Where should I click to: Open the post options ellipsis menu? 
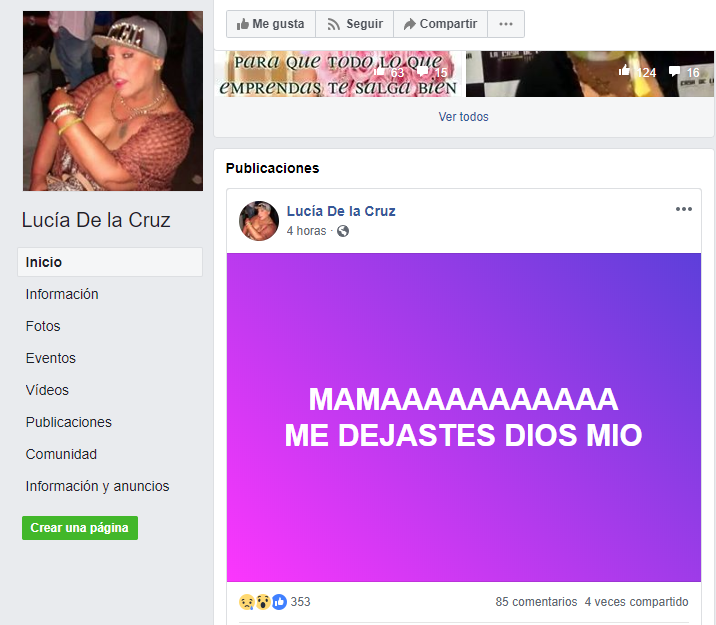(x=684, y=209)
